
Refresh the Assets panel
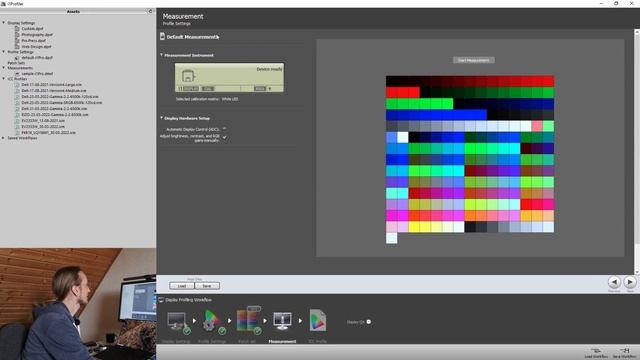pyautogui.click(x=150, y=11)
